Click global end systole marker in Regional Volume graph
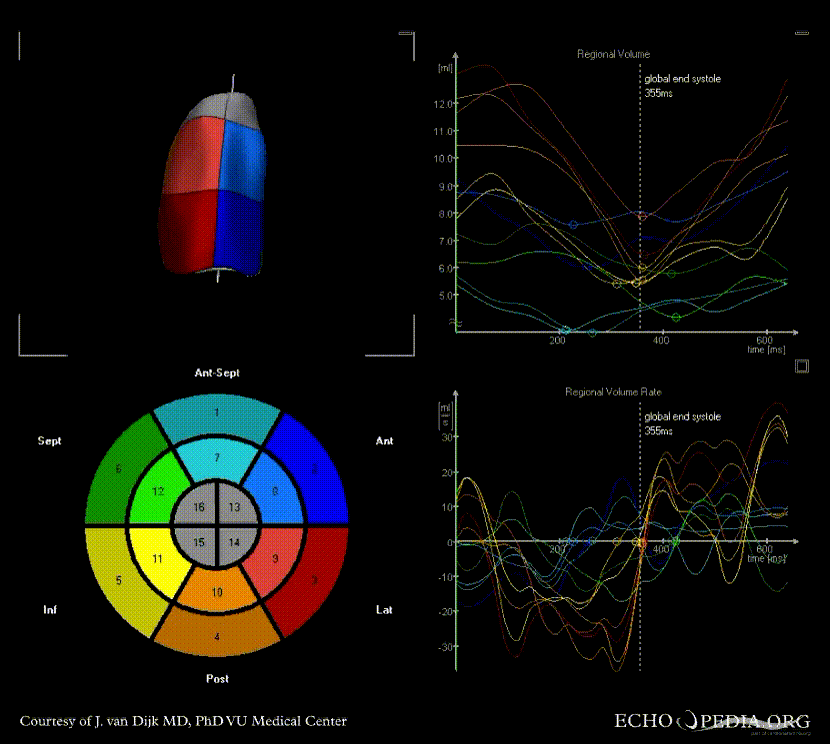This screenshot has width=830, height=744. (x=640, y=214)
